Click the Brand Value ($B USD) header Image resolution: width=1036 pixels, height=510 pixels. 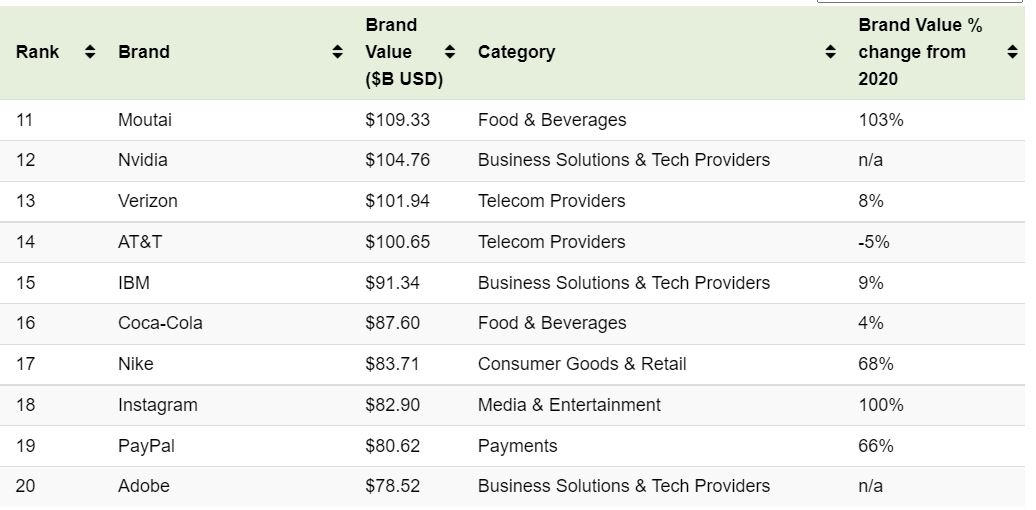coord(403,52)
